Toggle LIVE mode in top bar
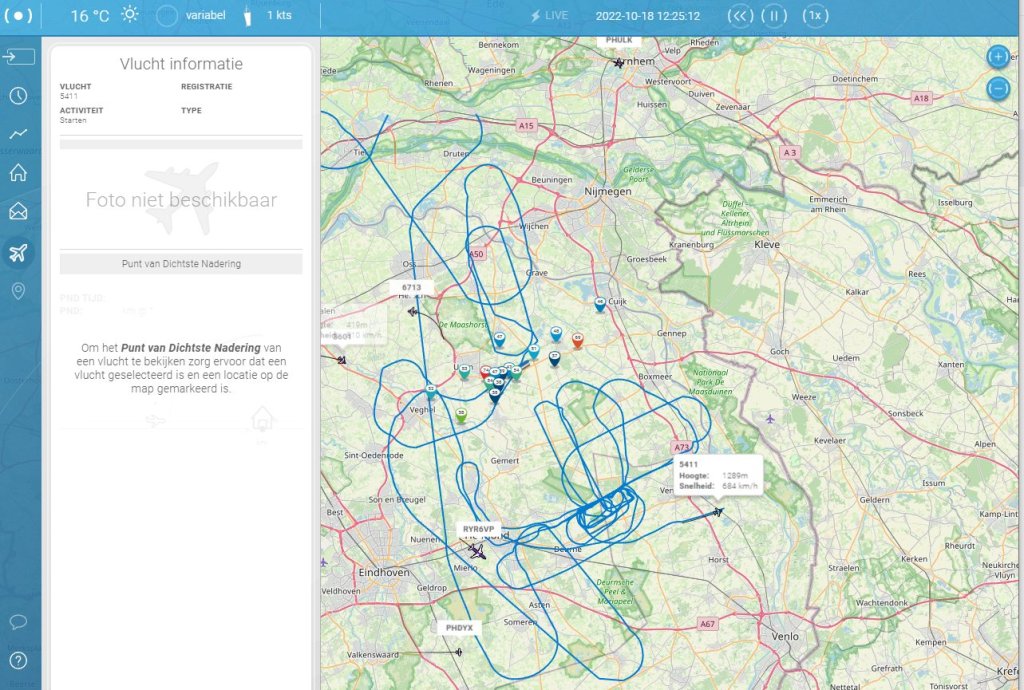Screen dimensions: 1024x690 (549, 16)
